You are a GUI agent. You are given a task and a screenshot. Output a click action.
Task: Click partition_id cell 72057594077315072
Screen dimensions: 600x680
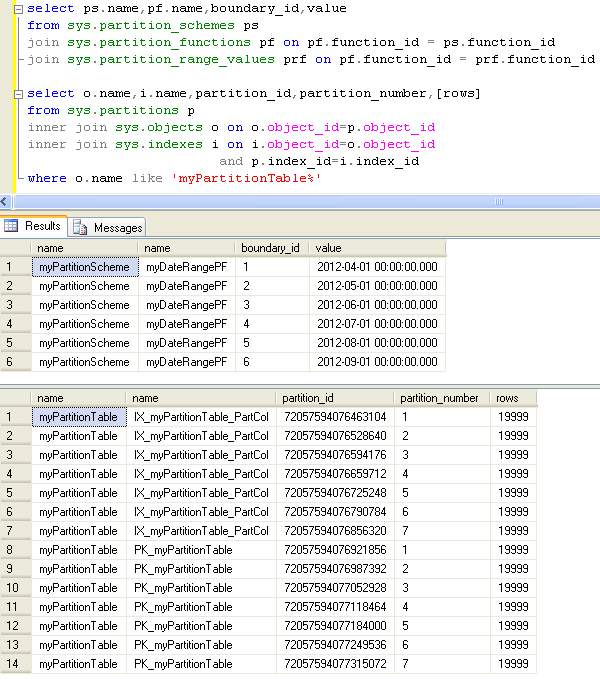(x=334, y=664)
